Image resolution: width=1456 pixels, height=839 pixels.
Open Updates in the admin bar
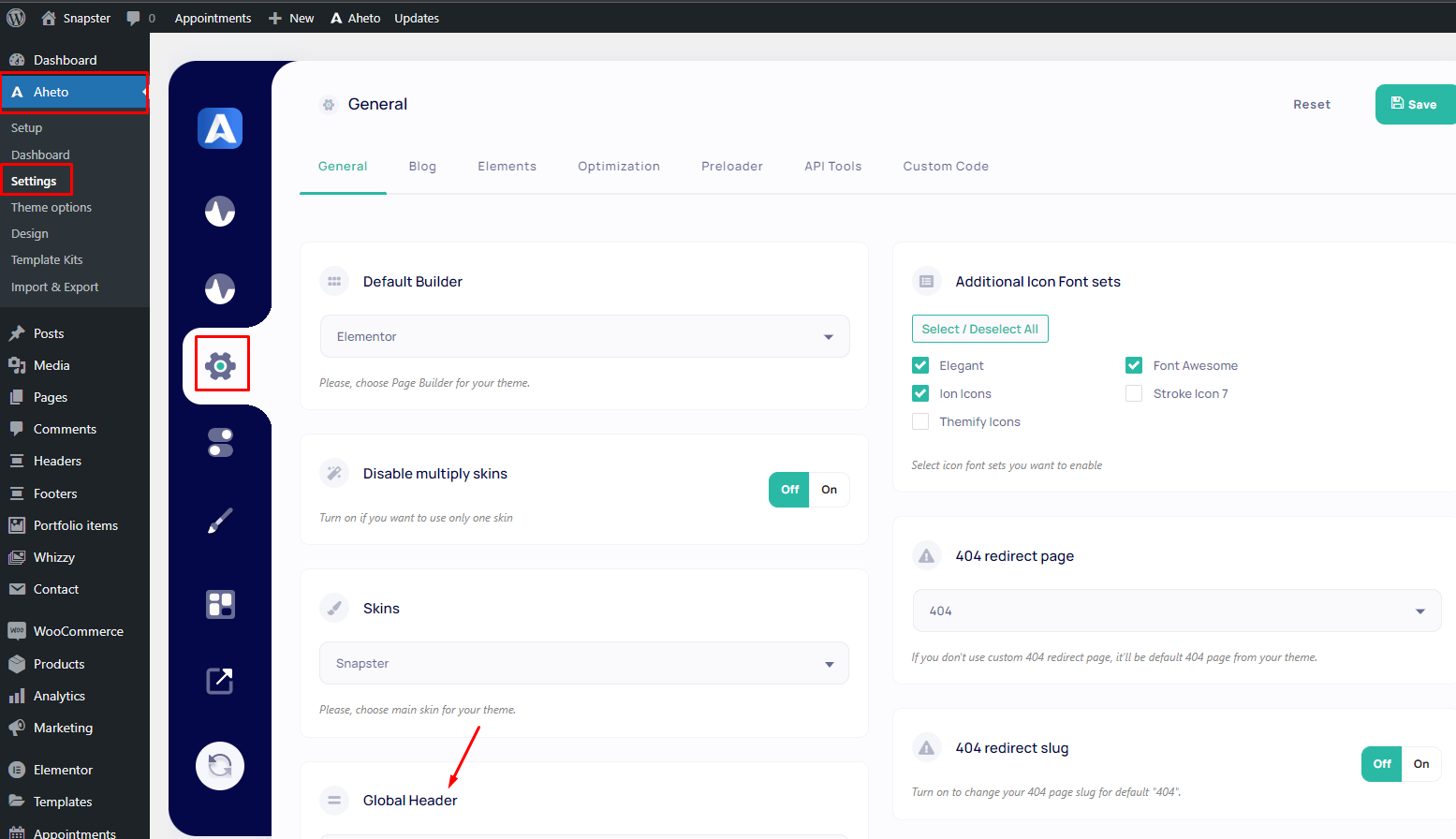[x=417, y=18]
